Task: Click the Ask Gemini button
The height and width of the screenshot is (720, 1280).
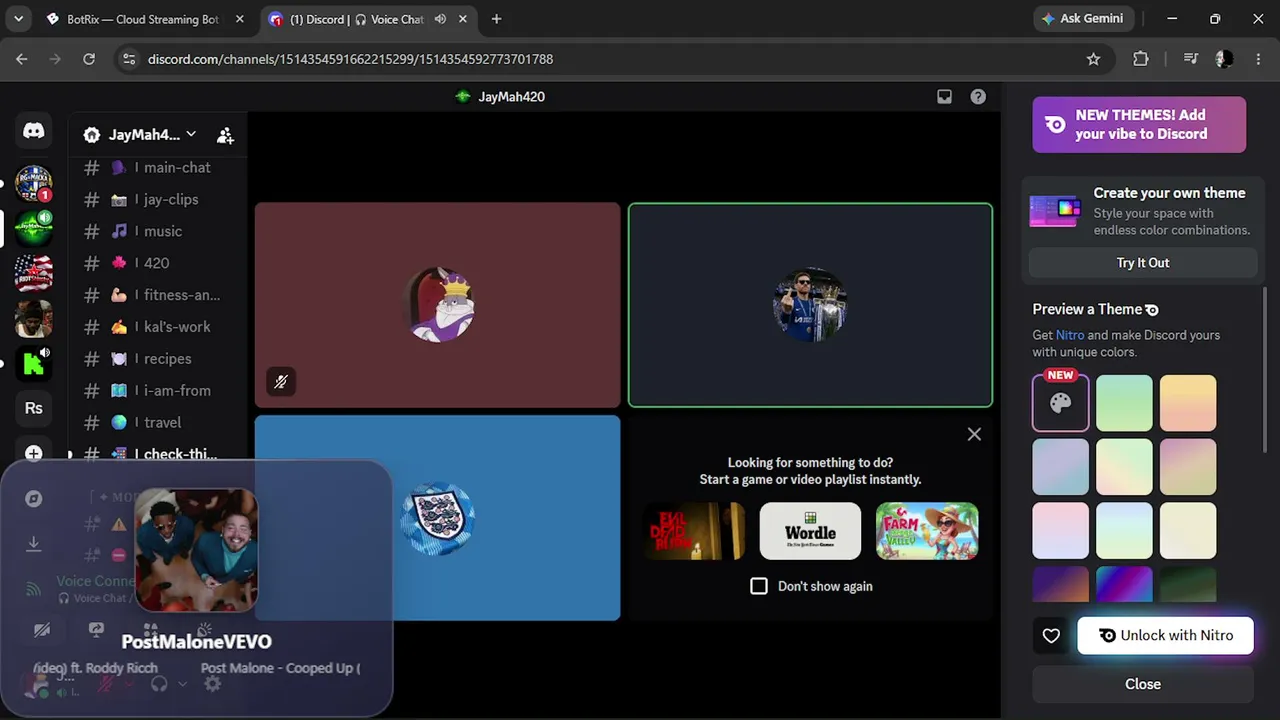Action: [x=1083, y=19]
